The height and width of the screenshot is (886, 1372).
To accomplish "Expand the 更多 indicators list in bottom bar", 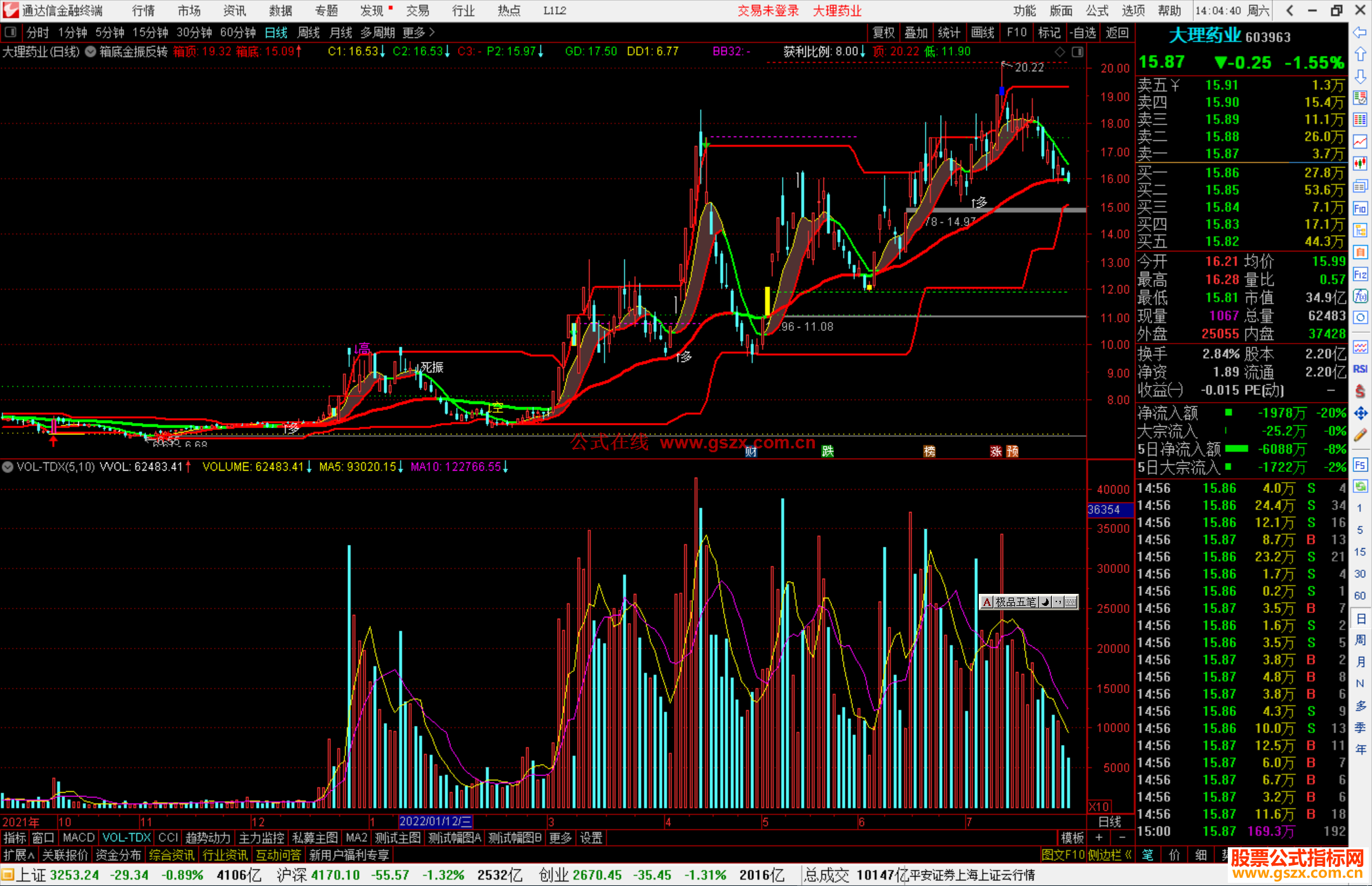I will (x=560, y=838).
